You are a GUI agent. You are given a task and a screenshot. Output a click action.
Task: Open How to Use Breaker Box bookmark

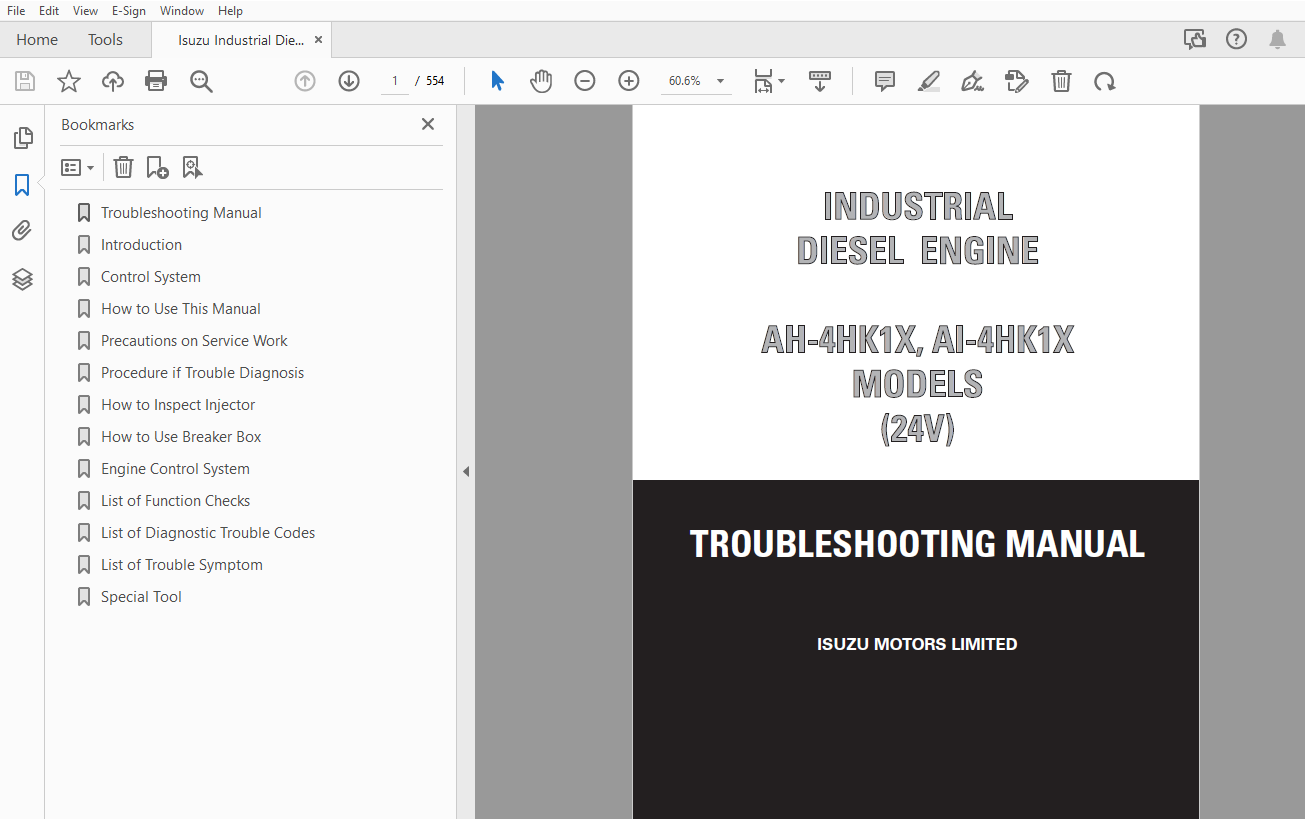181,437
